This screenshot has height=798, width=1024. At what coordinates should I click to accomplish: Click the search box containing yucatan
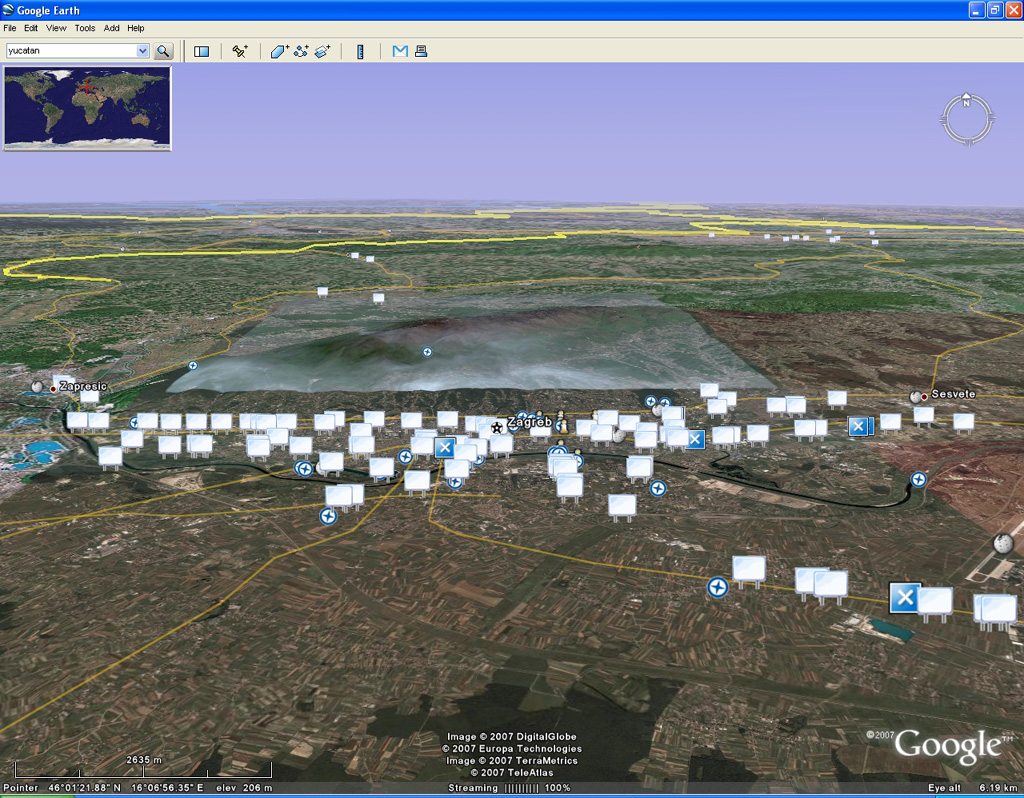pos(69,51)
